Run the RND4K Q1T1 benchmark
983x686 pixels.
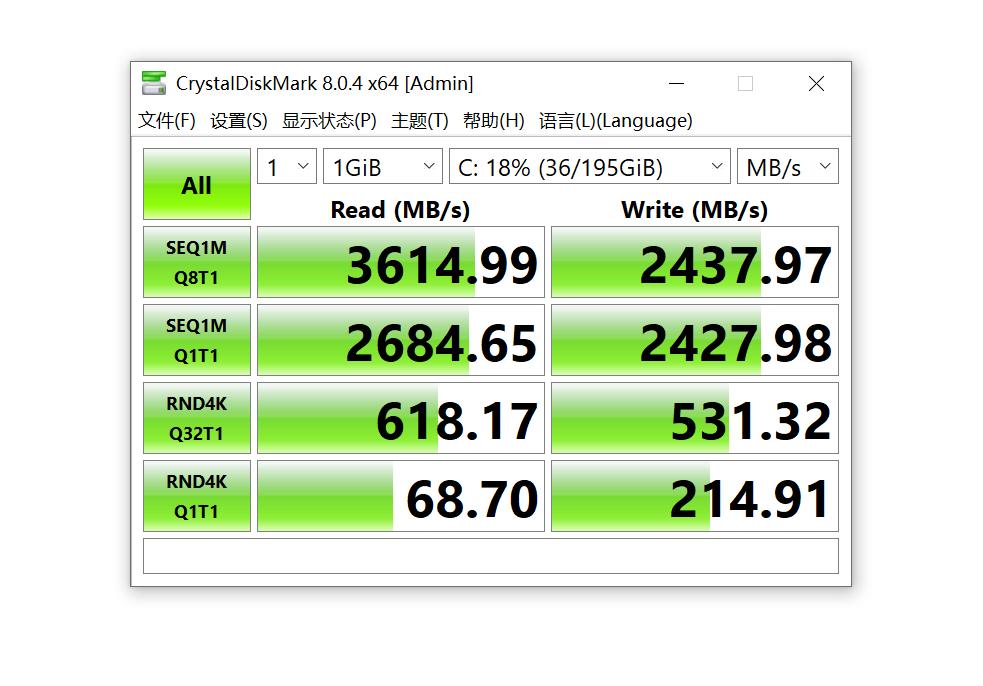point(196,496)
